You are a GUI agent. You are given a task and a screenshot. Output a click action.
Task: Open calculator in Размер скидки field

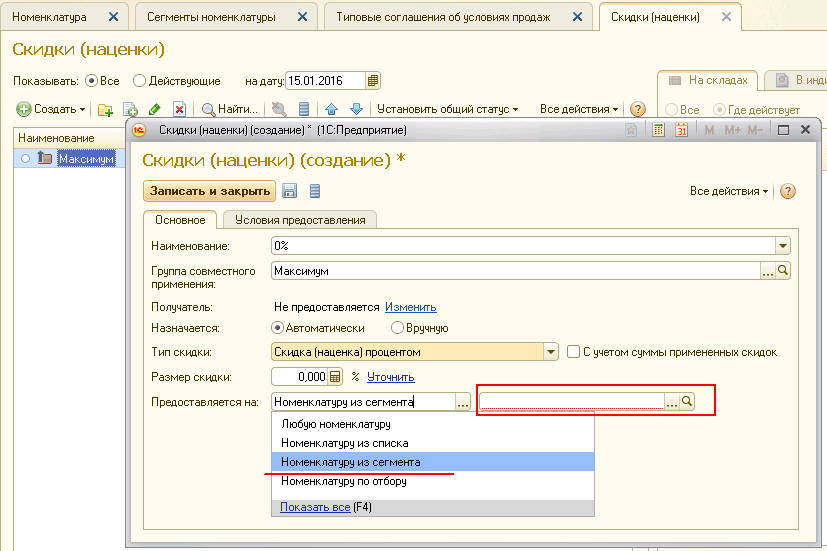pyautogui.click(x=335, y=377)
